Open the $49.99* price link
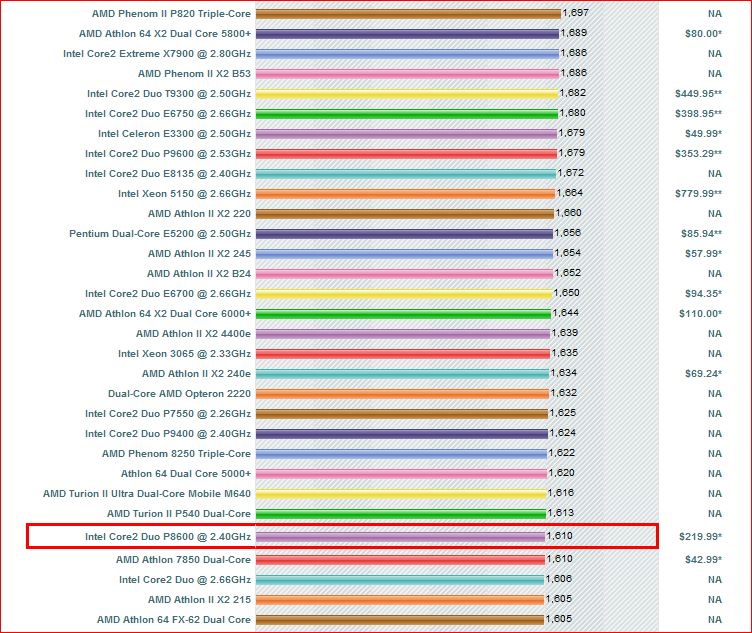The height and width of the screenshot is (633, 752). coord(704,134)
